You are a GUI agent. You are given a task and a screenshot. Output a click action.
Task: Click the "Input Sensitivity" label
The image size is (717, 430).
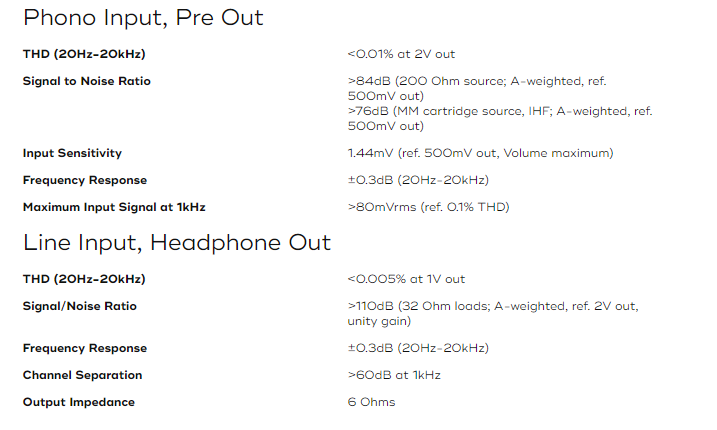click(72, 153)
